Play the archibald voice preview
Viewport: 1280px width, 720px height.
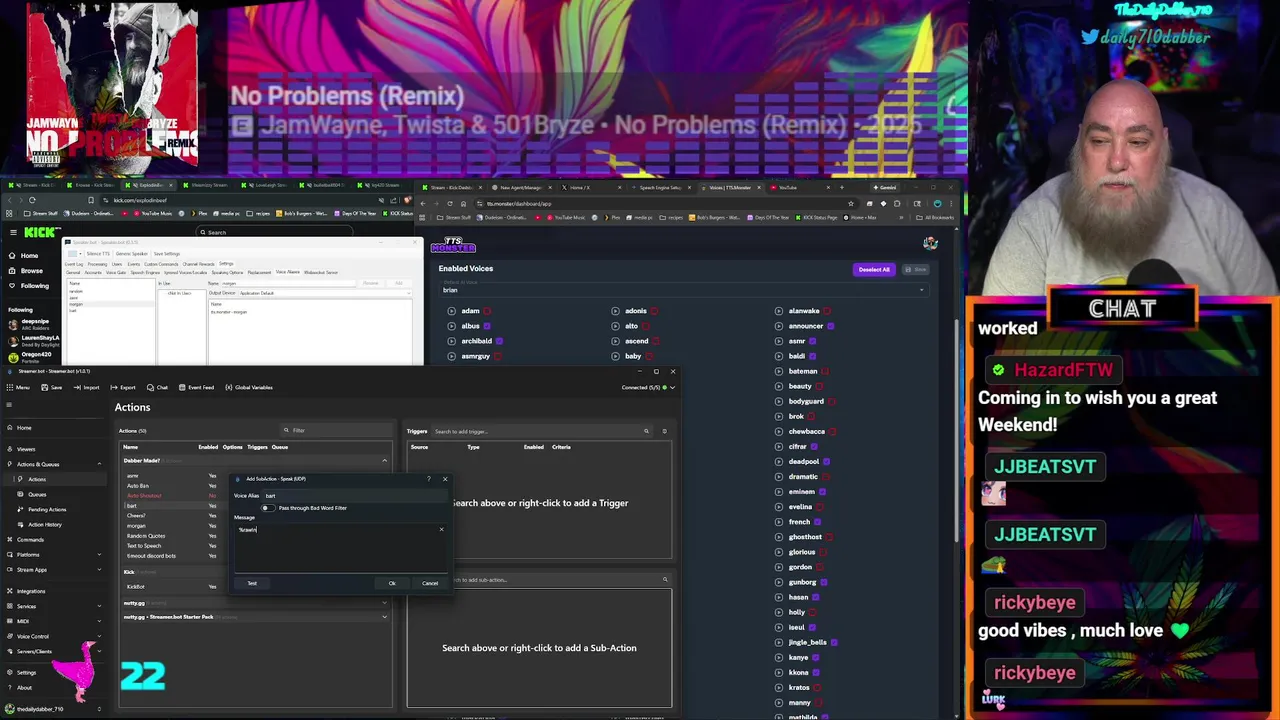point(451,341)
